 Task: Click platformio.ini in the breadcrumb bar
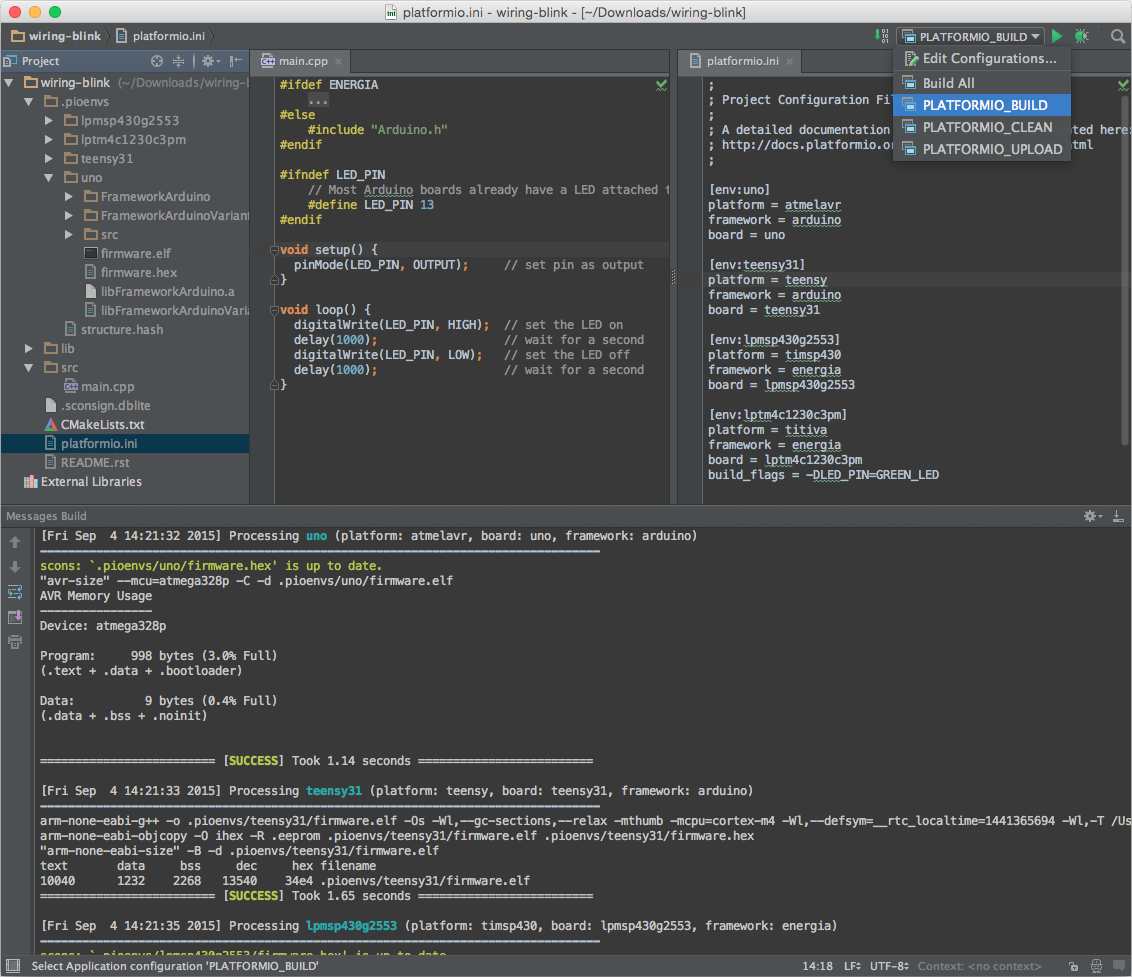tap(160, 36)
